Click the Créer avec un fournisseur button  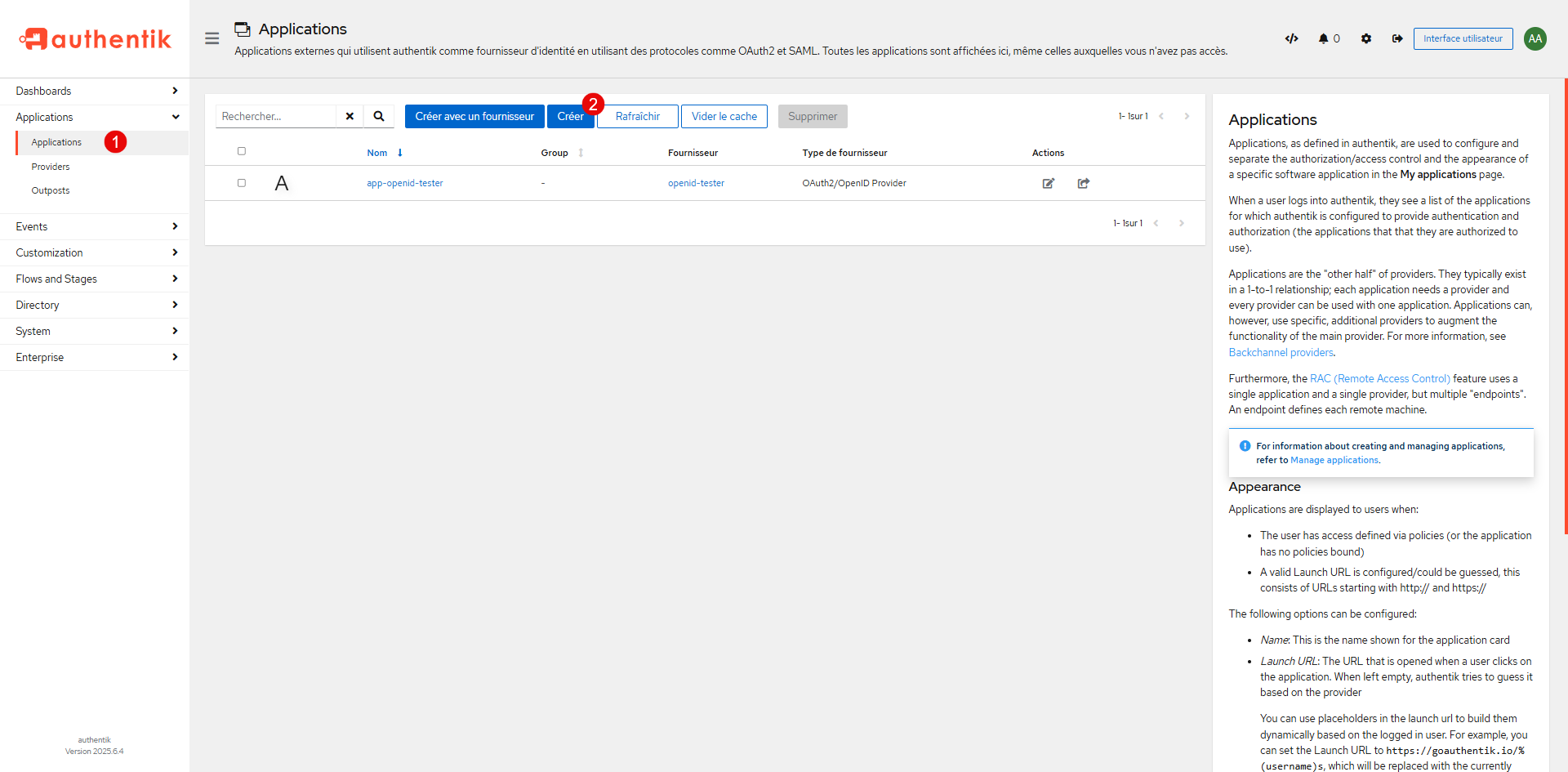[474, 116]
